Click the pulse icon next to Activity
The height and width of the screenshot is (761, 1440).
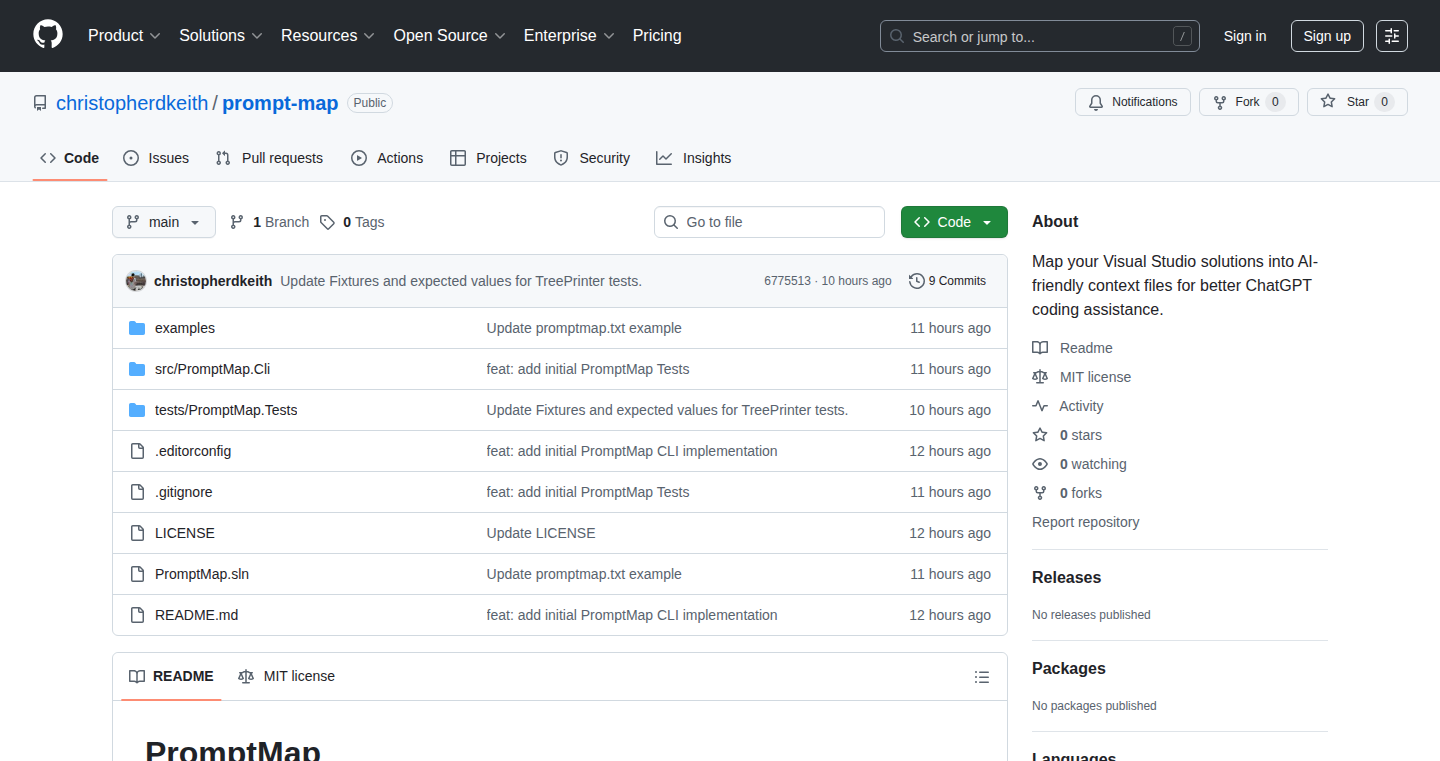coord(1040,406)
